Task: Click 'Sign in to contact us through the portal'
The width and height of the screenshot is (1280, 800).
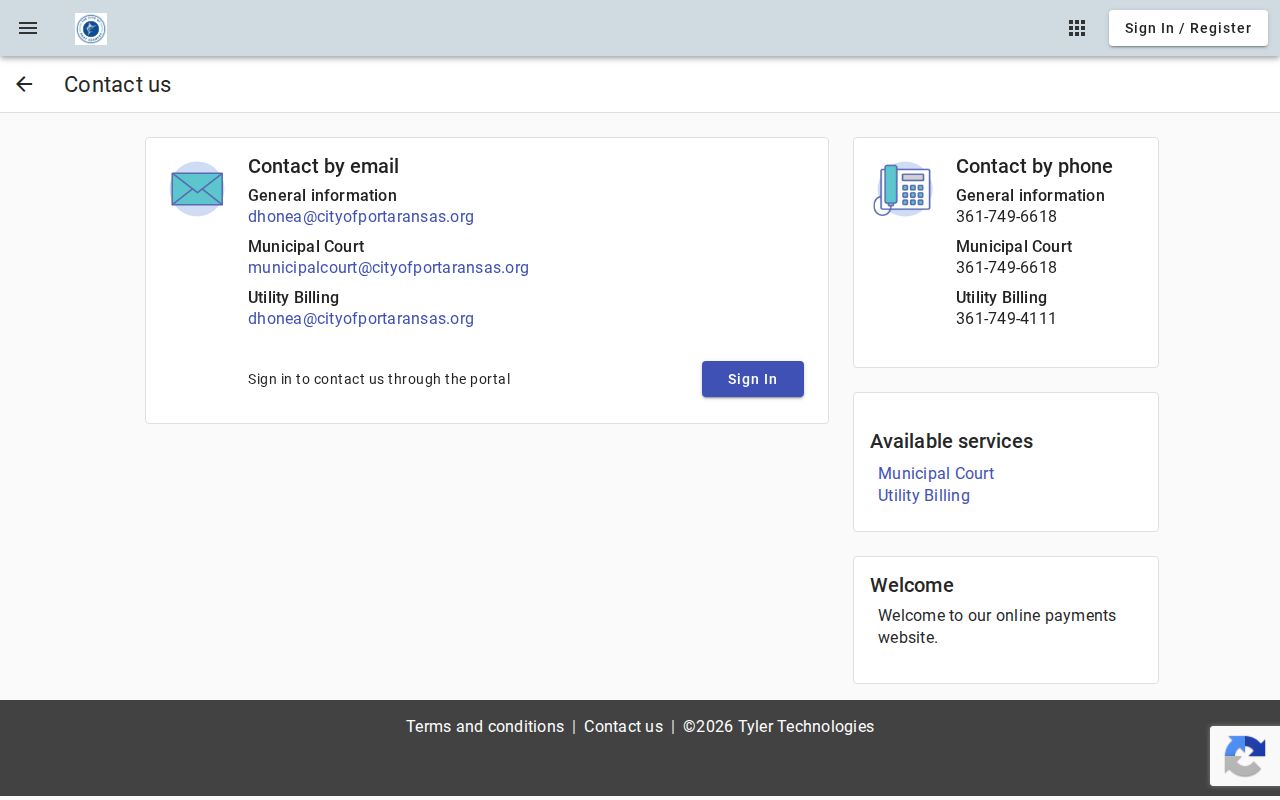Action: click(x=379, y=379)
